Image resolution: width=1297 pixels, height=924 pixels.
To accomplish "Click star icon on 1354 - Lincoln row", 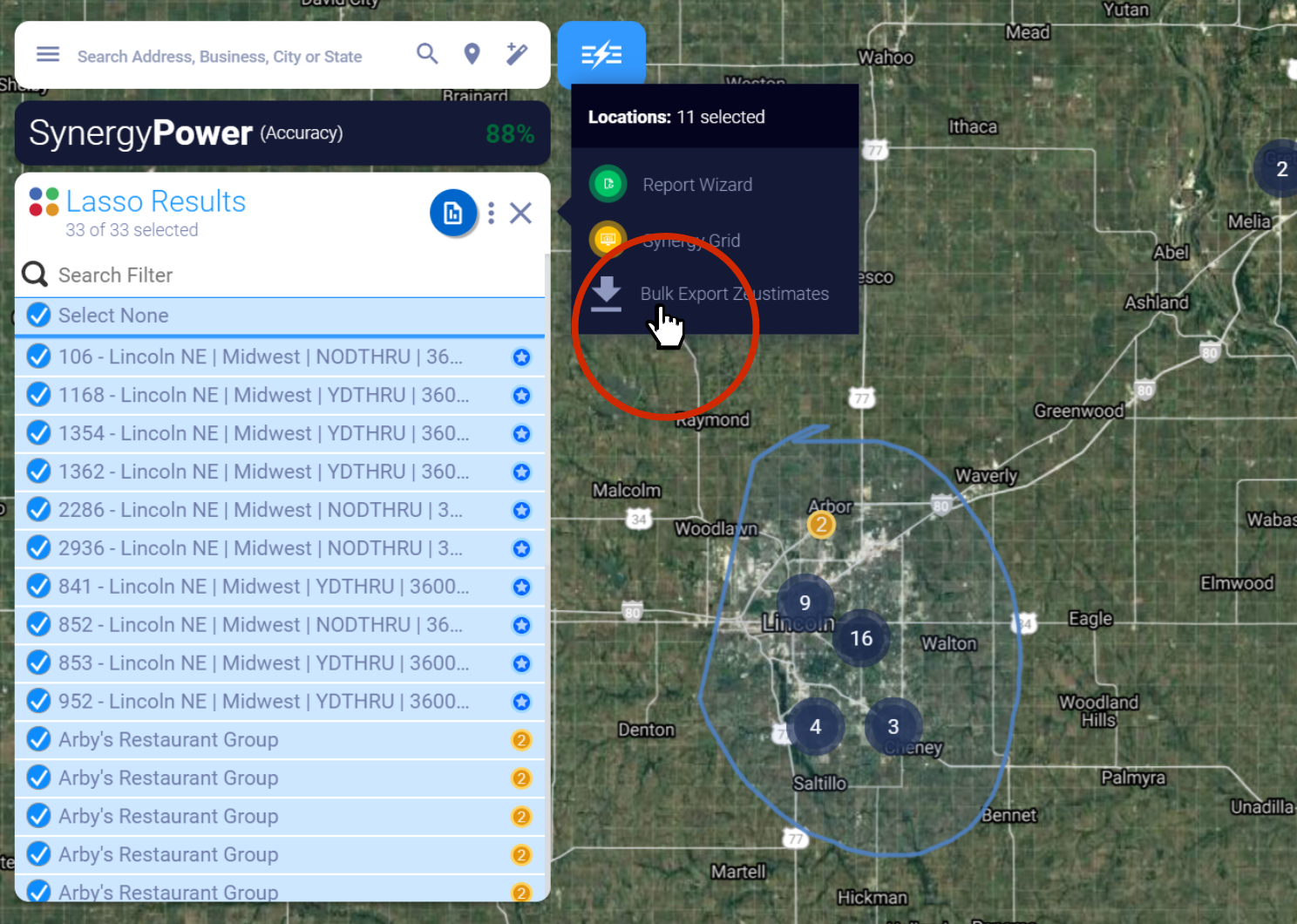I will [x=521, y=434].
